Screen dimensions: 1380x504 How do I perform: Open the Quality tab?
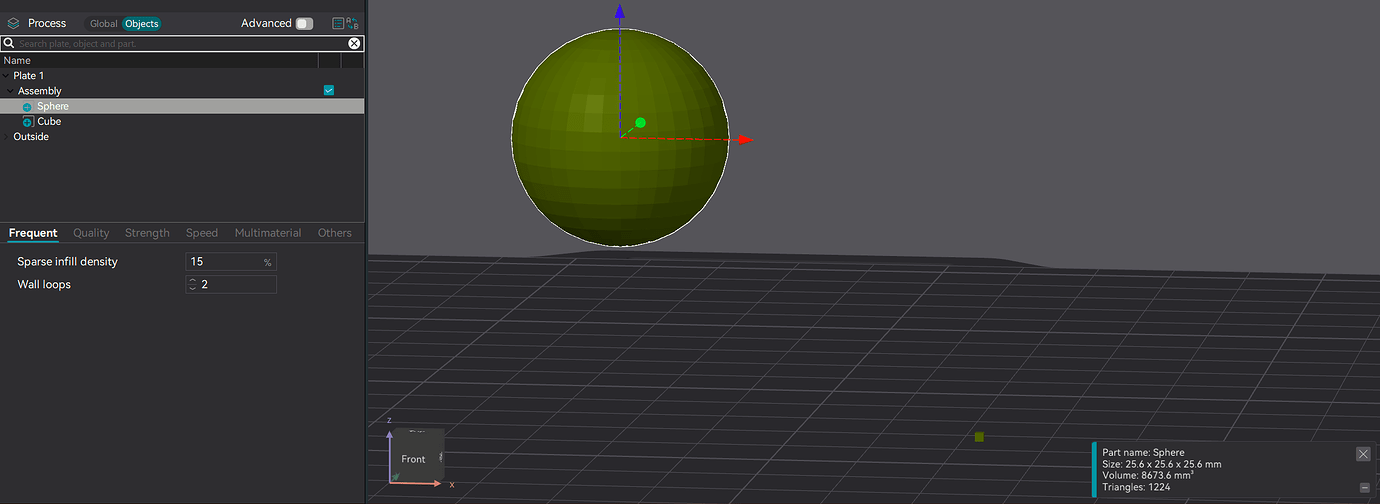point(91,233)
